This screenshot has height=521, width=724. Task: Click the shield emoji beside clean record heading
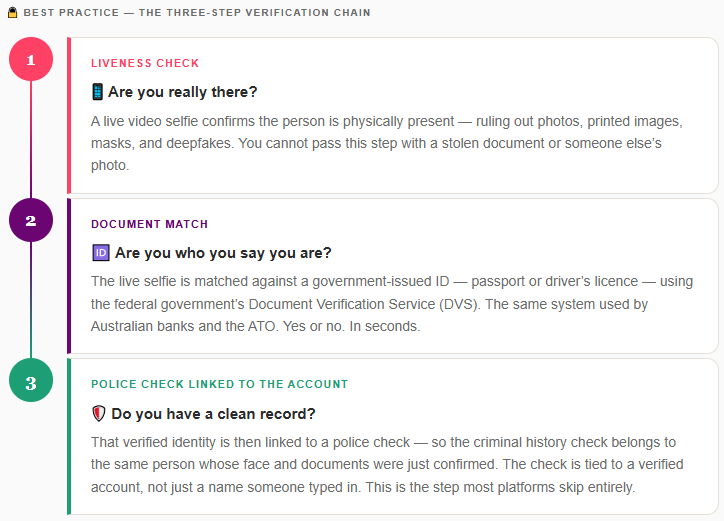tap(98, 413)
